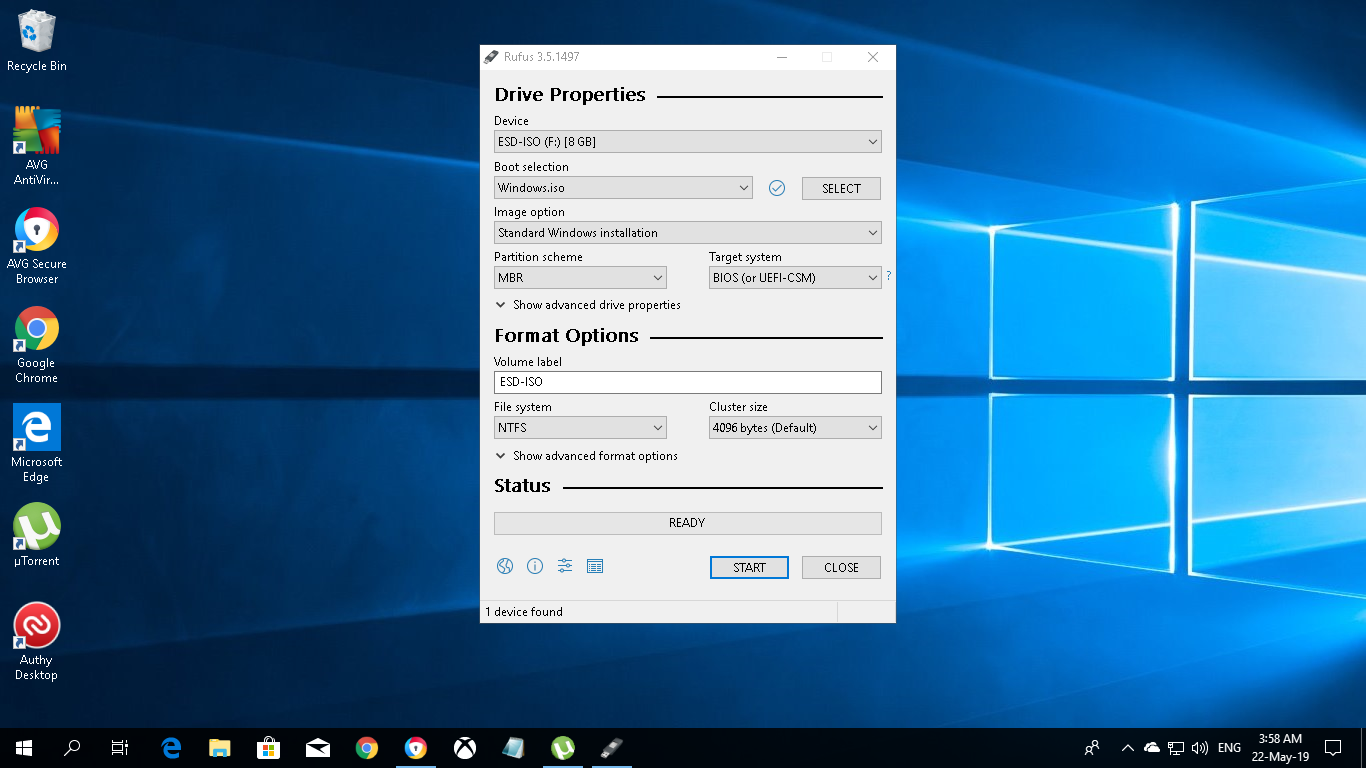Open Xbox app from taskbar

click(465, 747)
